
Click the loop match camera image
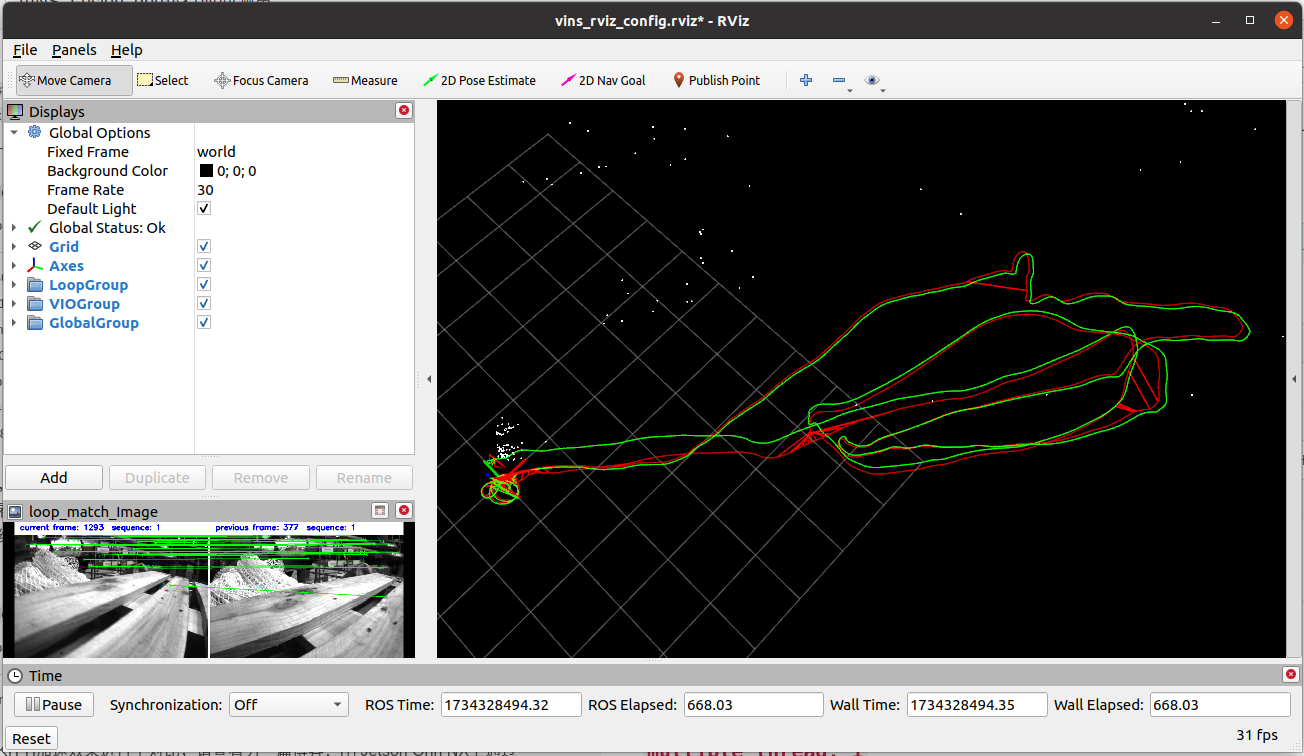209,590
